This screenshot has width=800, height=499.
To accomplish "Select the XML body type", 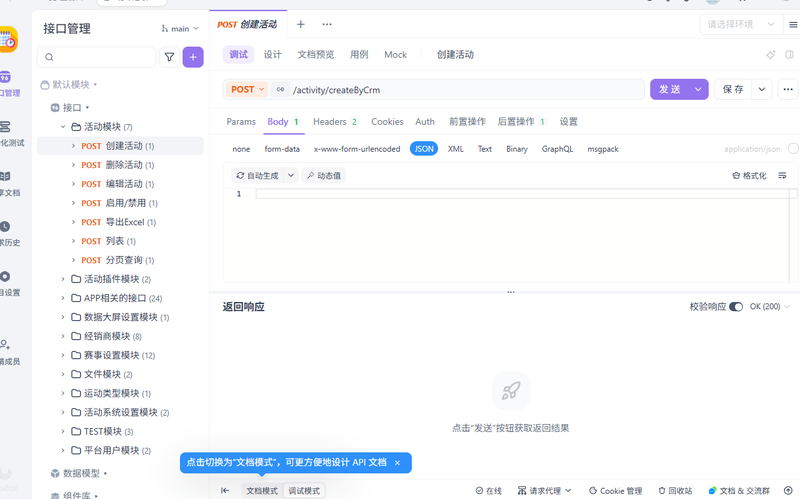I will click(x=456, y=149).
